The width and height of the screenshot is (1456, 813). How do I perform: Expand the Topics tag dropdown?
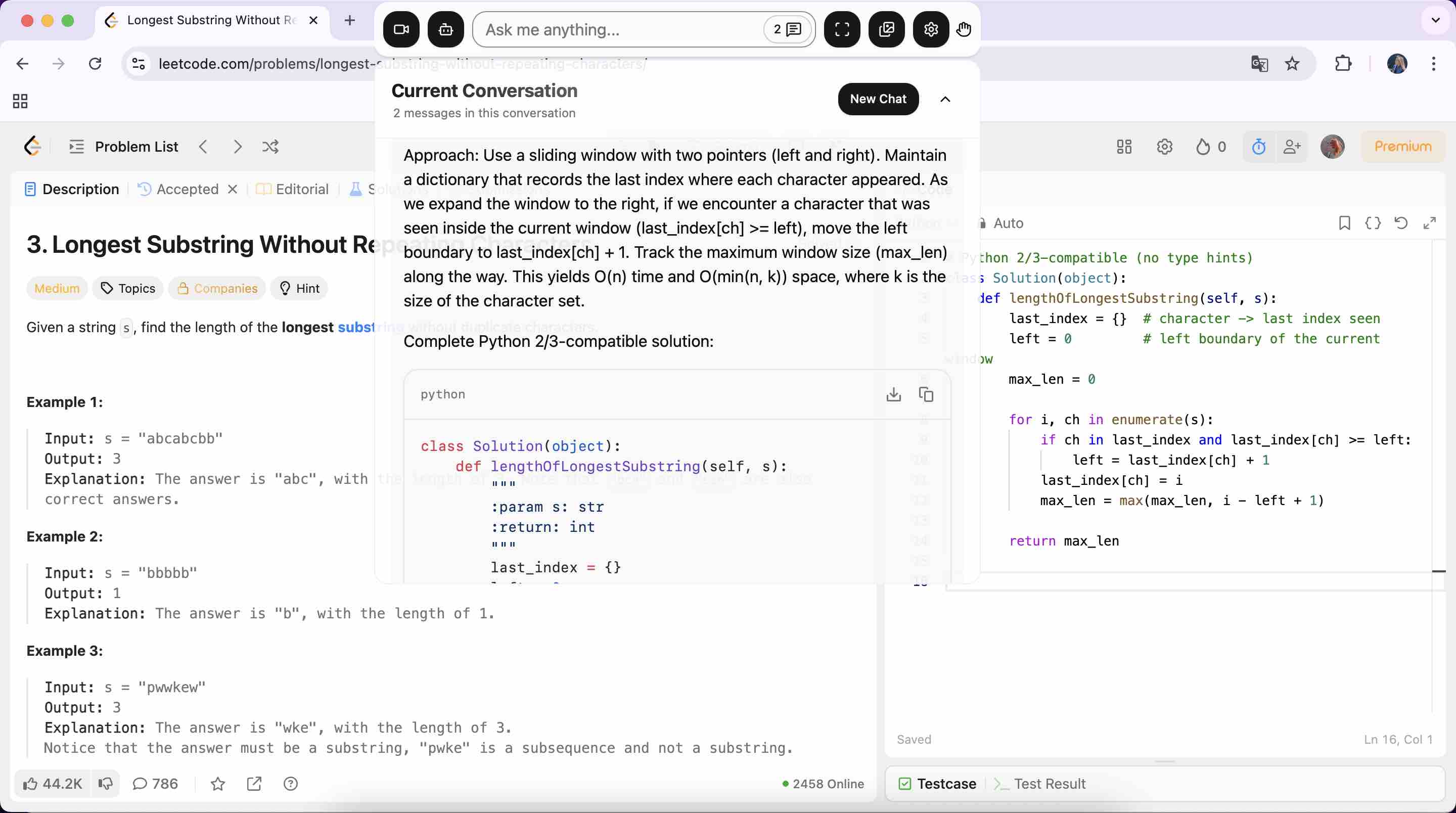coord(128,288)
